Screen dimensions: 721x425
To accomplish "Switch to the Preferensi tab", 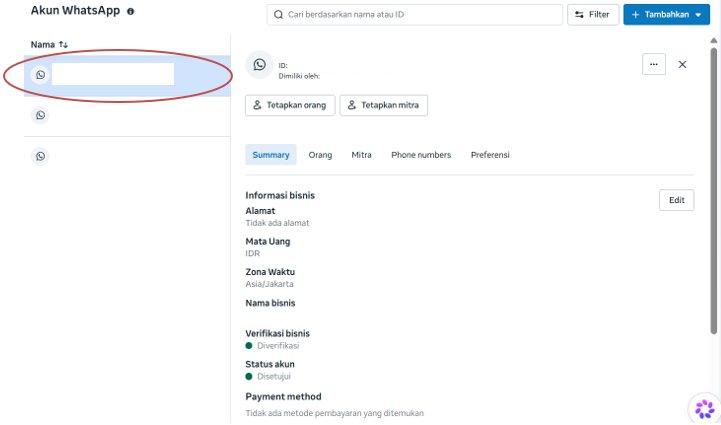I will (490, 155).
